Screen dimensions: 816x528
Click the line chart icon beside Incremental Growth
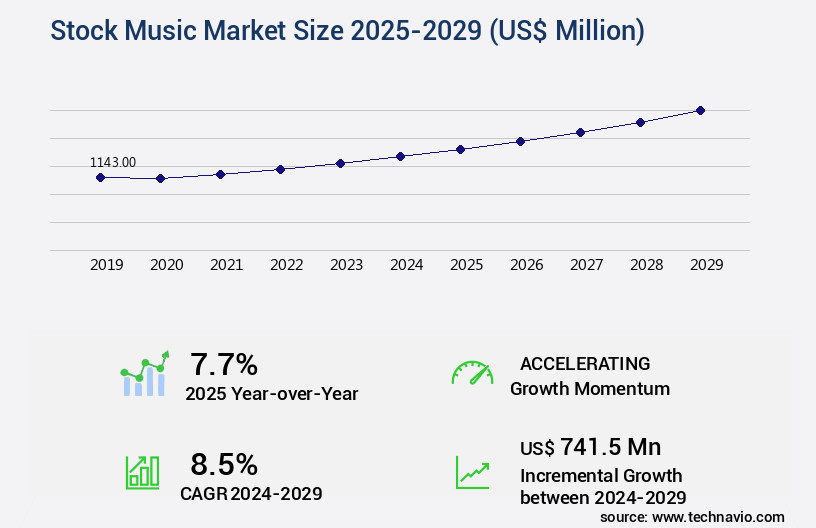coord(472,472)
